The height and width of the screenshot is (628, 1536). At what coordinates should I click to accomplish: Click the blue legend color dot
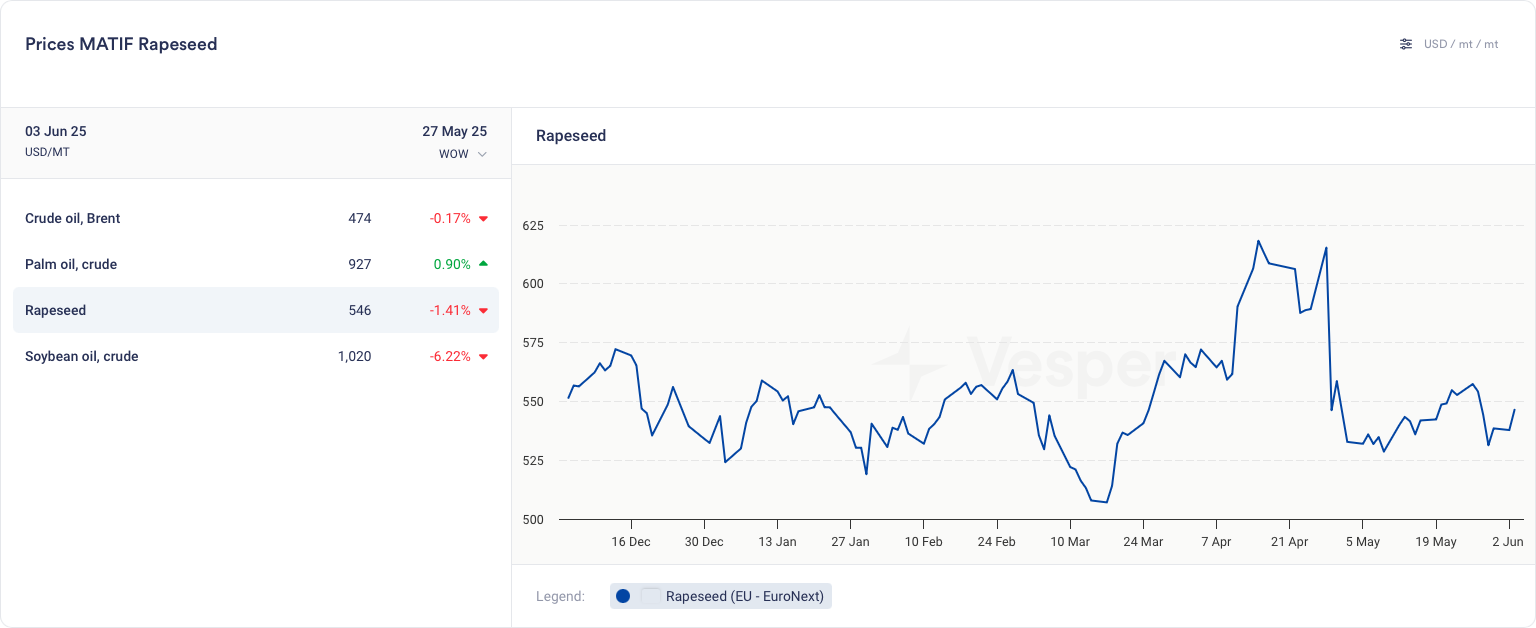(x=623, y=596)
